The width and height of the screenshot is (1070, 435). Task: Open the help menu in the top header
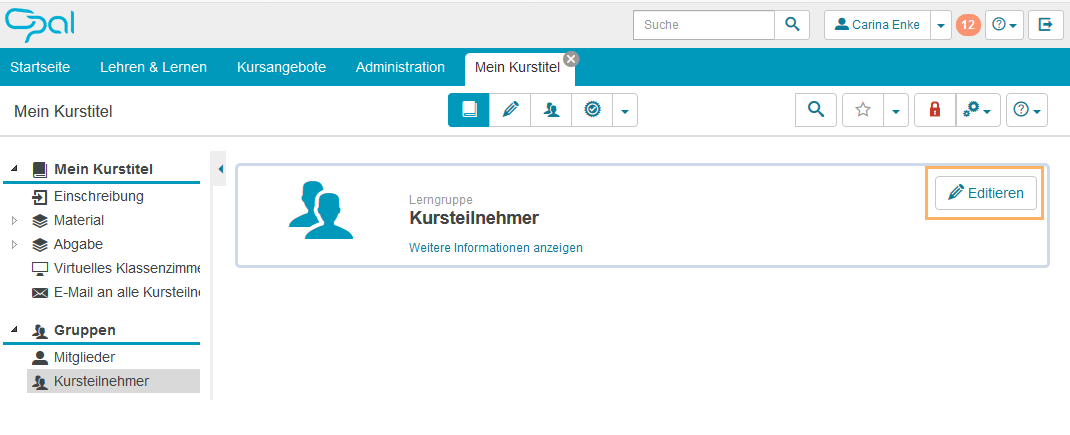coord(1004,25)
